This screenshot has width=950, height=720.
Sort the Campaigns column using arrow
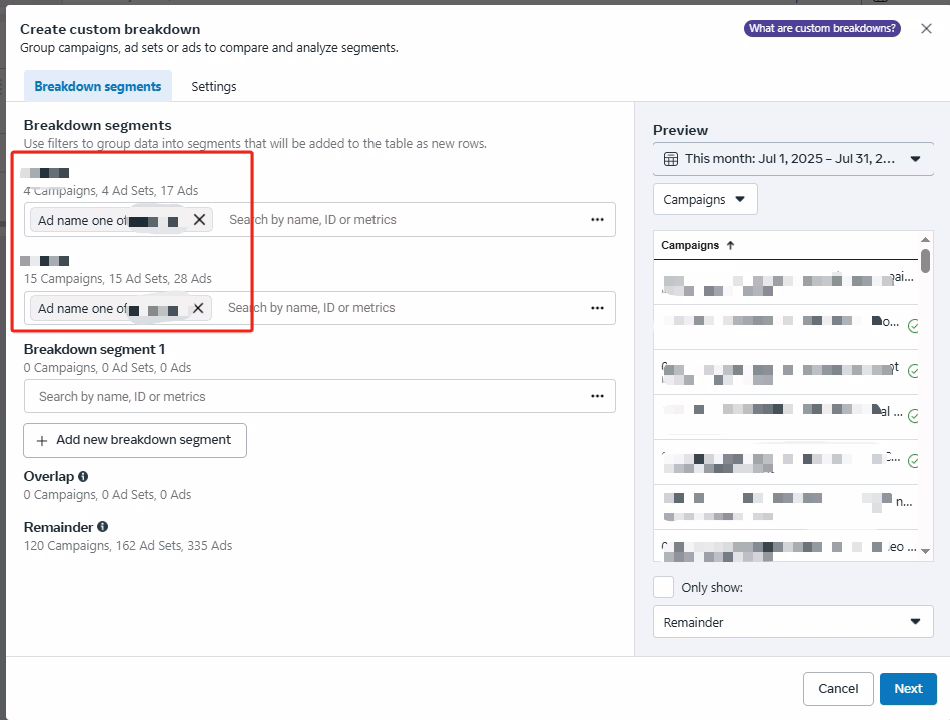click(730, 245)
